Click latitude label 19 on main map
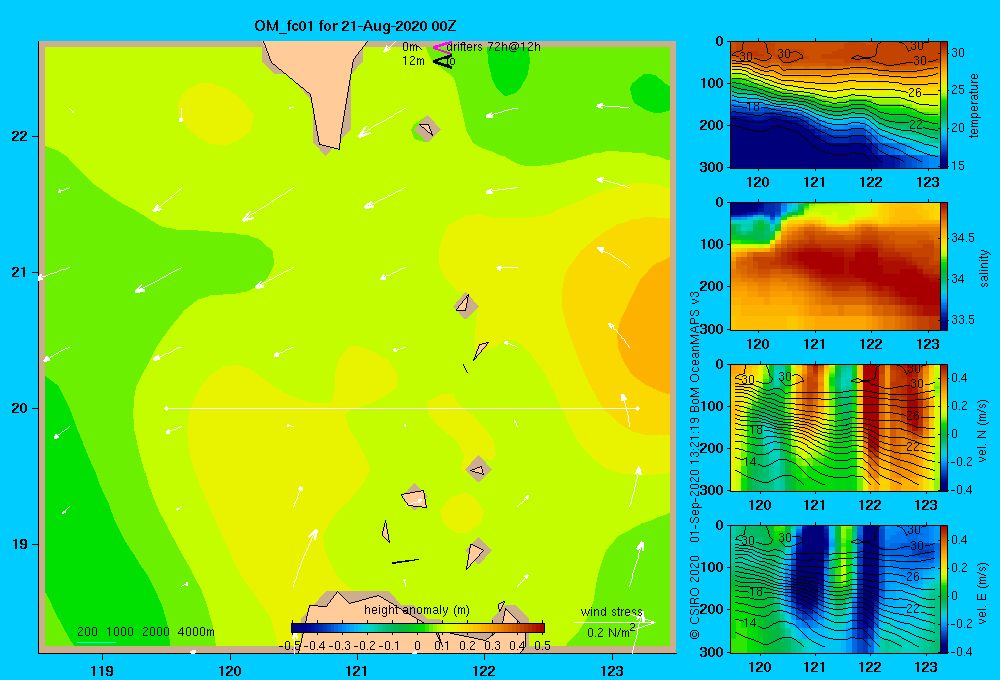 pos(20,544)
